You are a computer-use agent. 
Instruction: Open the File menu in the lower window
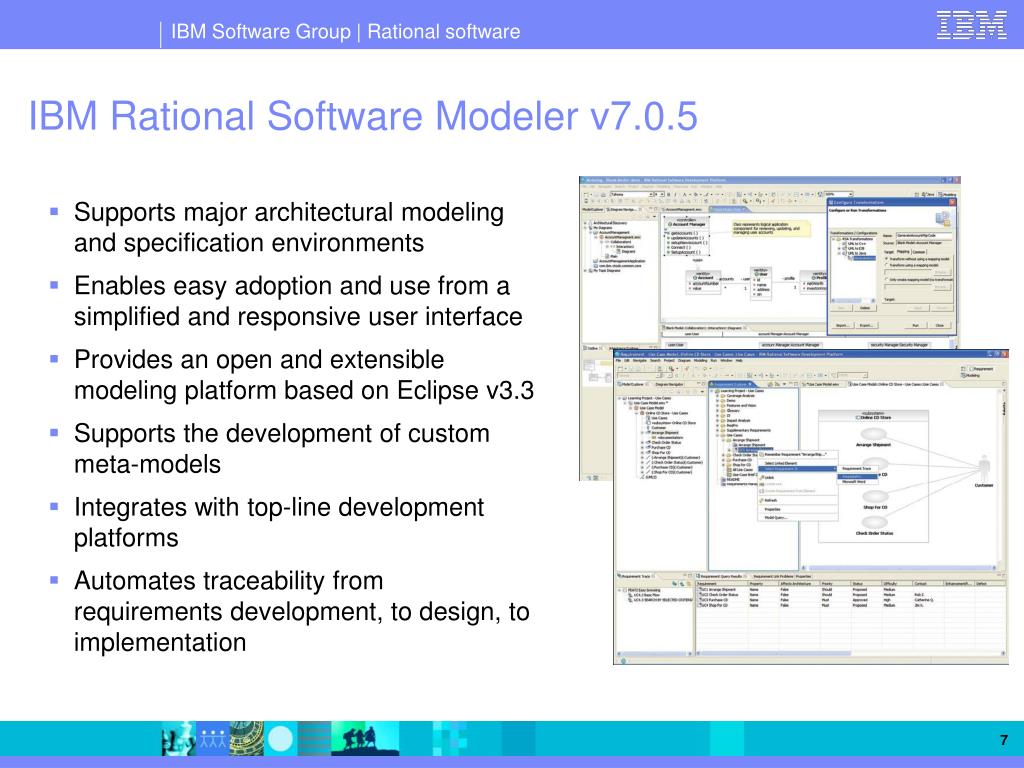coord(618,360)
